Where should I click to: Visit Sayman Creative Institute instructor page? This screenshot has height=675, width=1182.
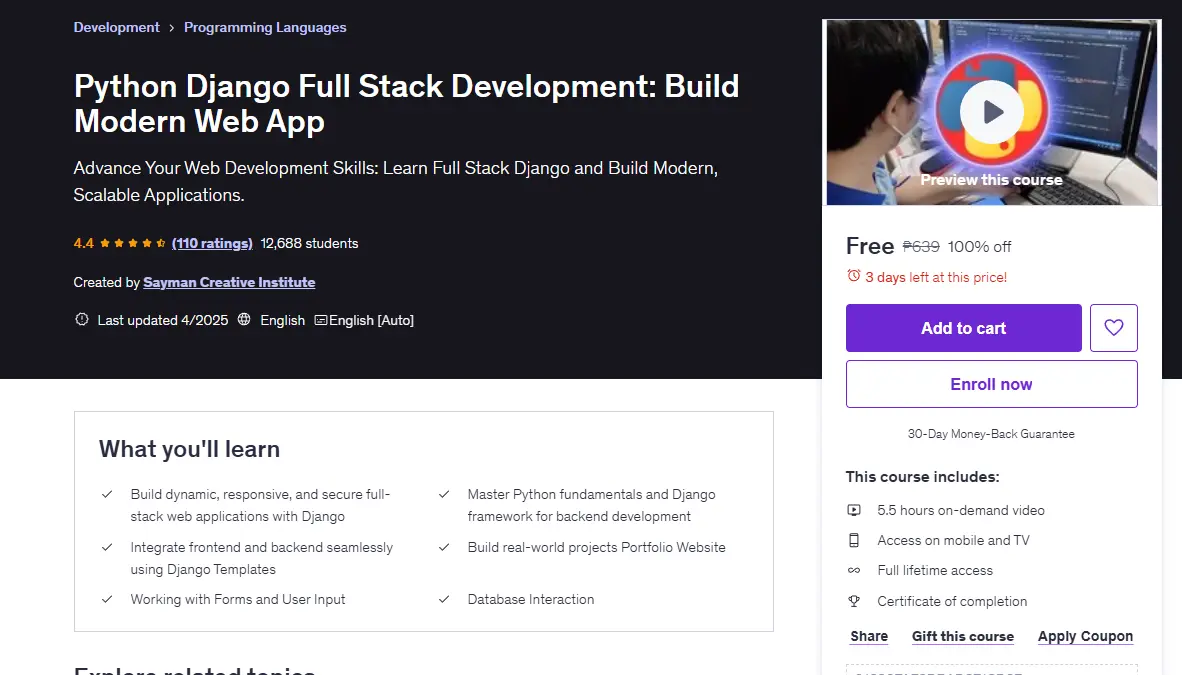(229, 282)
